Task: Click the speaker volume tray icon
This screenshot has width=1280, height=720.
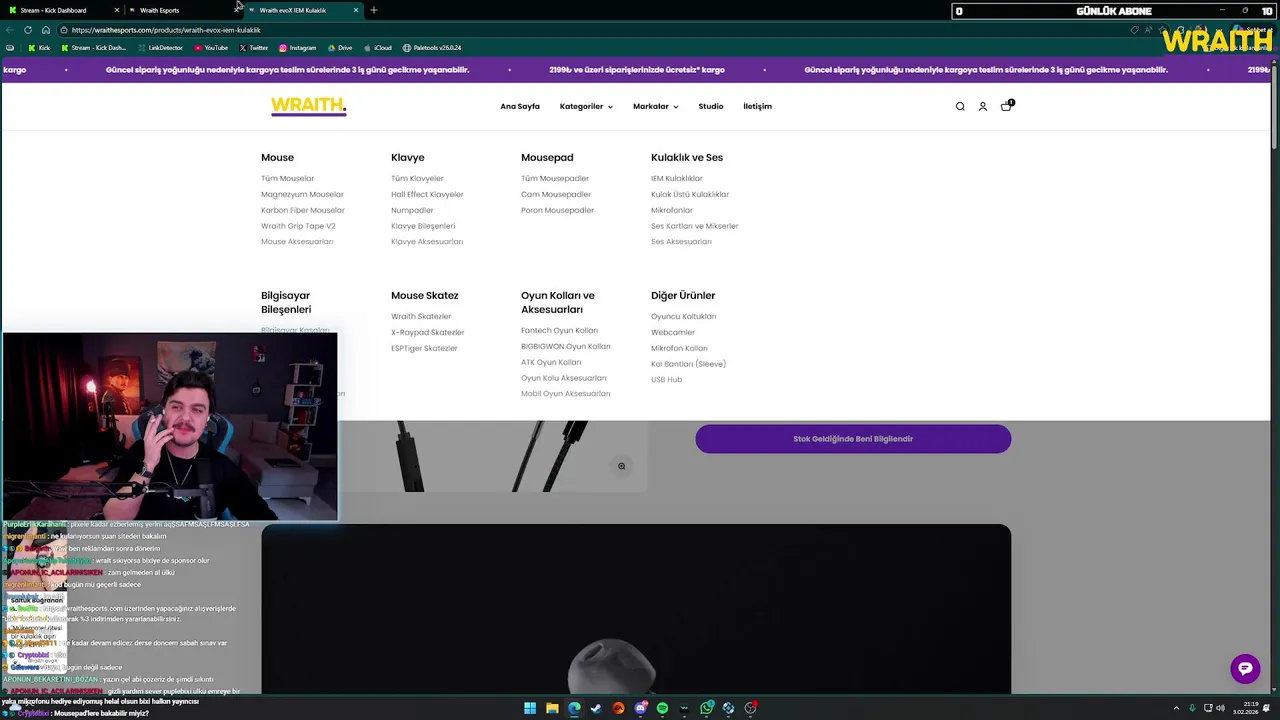Action: tap(1221, 708)
